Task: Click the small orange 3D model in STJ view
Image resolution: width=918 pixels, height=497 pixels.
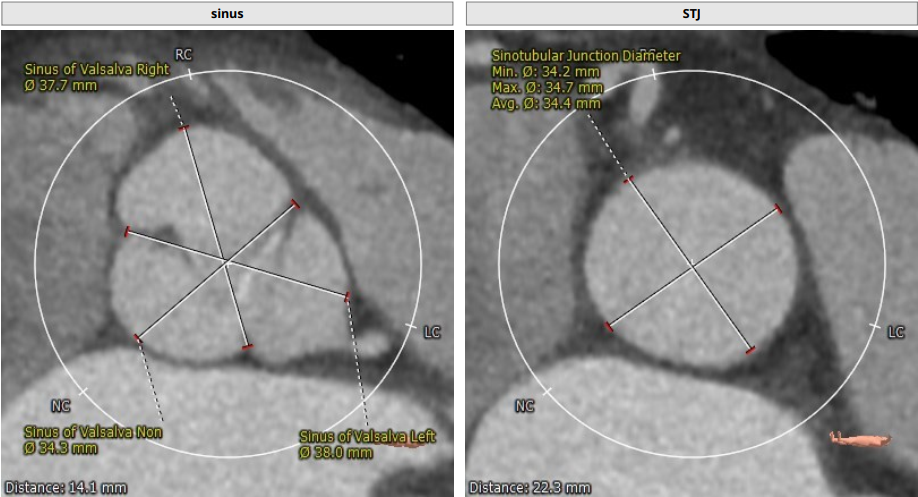Action: click(860, 438)
